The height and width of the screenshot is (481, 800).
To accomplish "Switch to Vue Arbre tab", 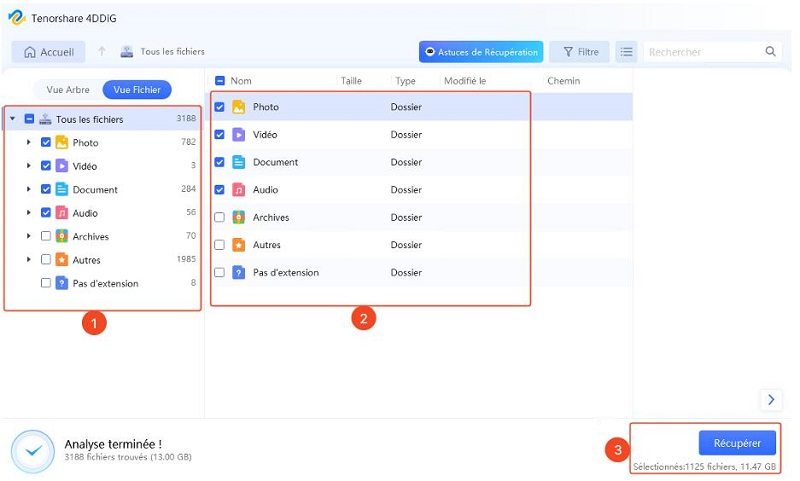I will [68, 89].
